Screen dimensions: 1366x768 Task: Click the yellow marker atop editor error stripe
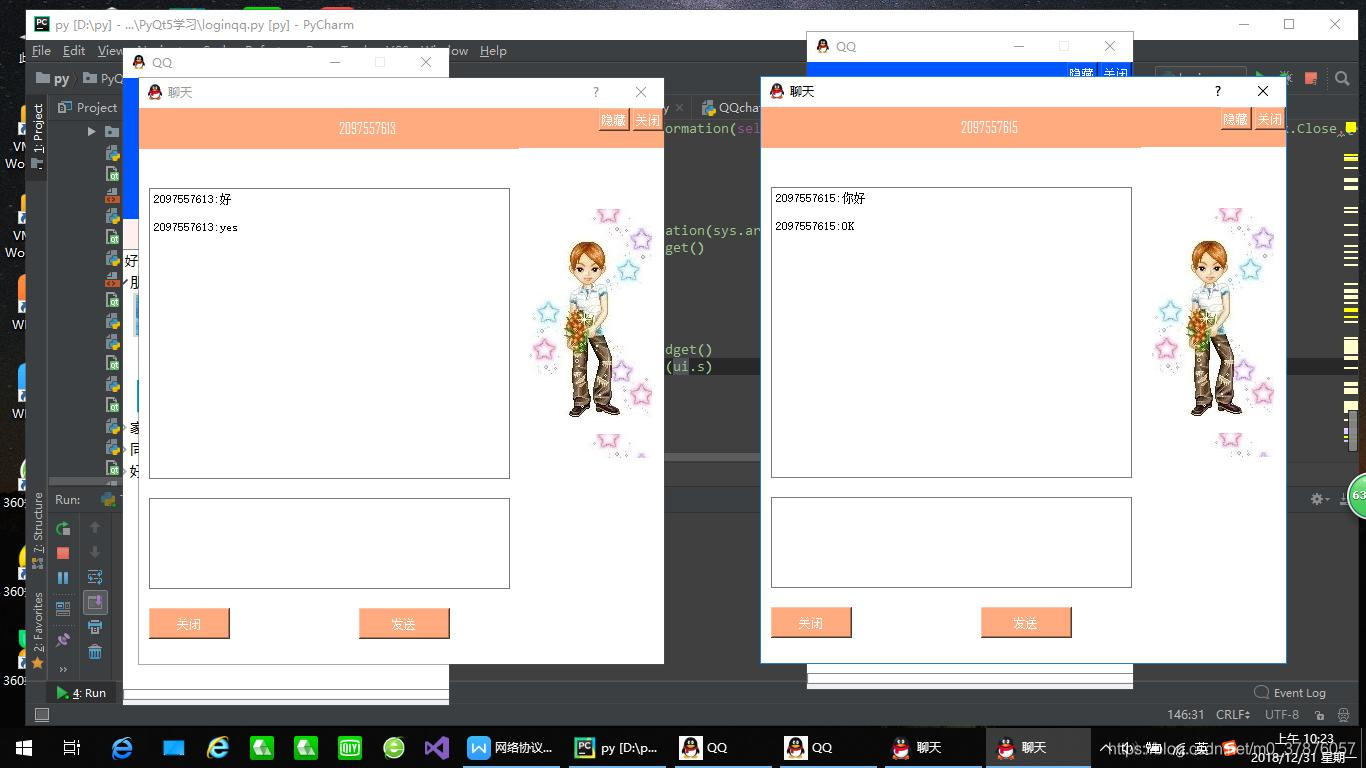tap(1350, 128)
